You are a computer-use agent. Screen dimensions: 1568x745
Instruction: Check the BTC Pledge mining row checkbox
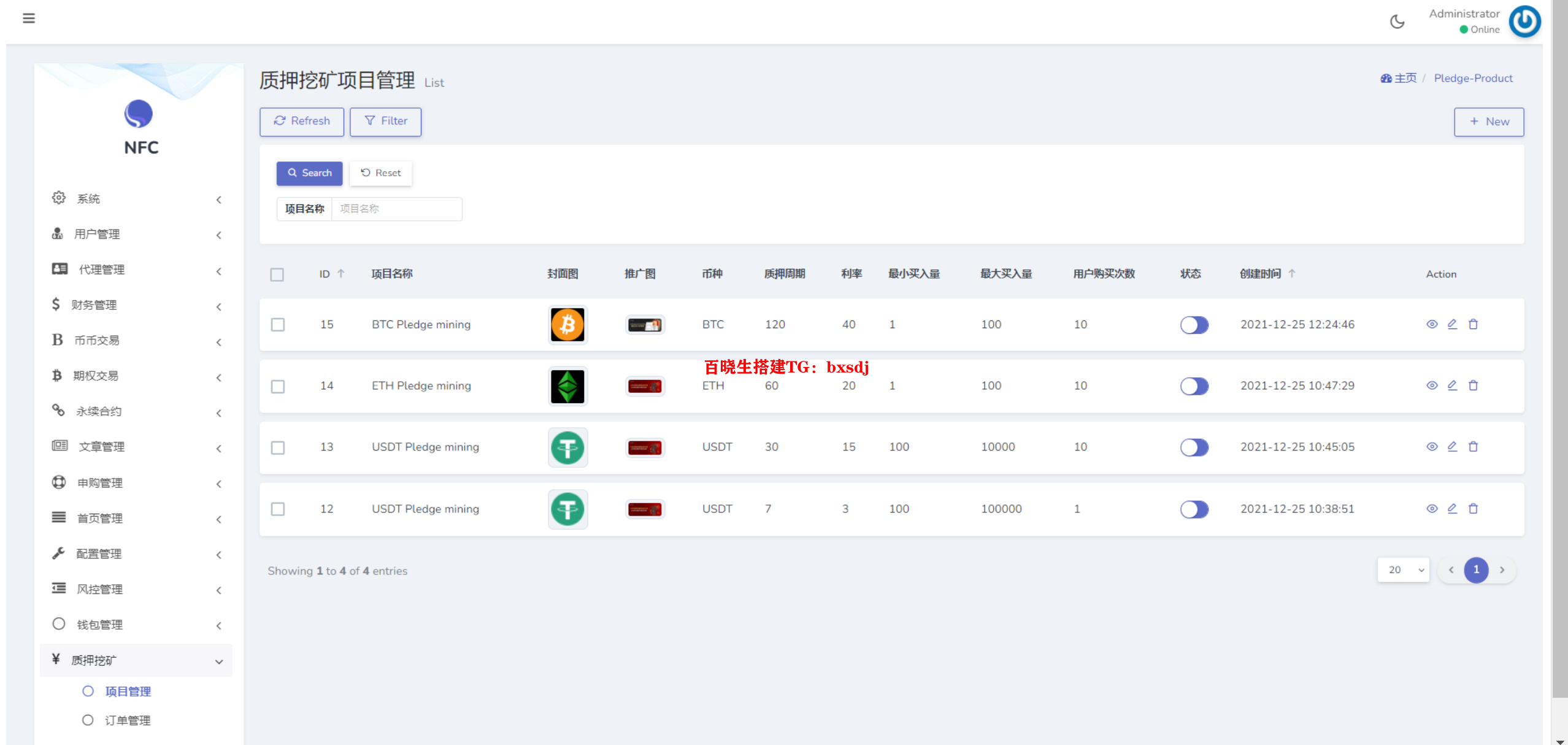coord(278,325)
